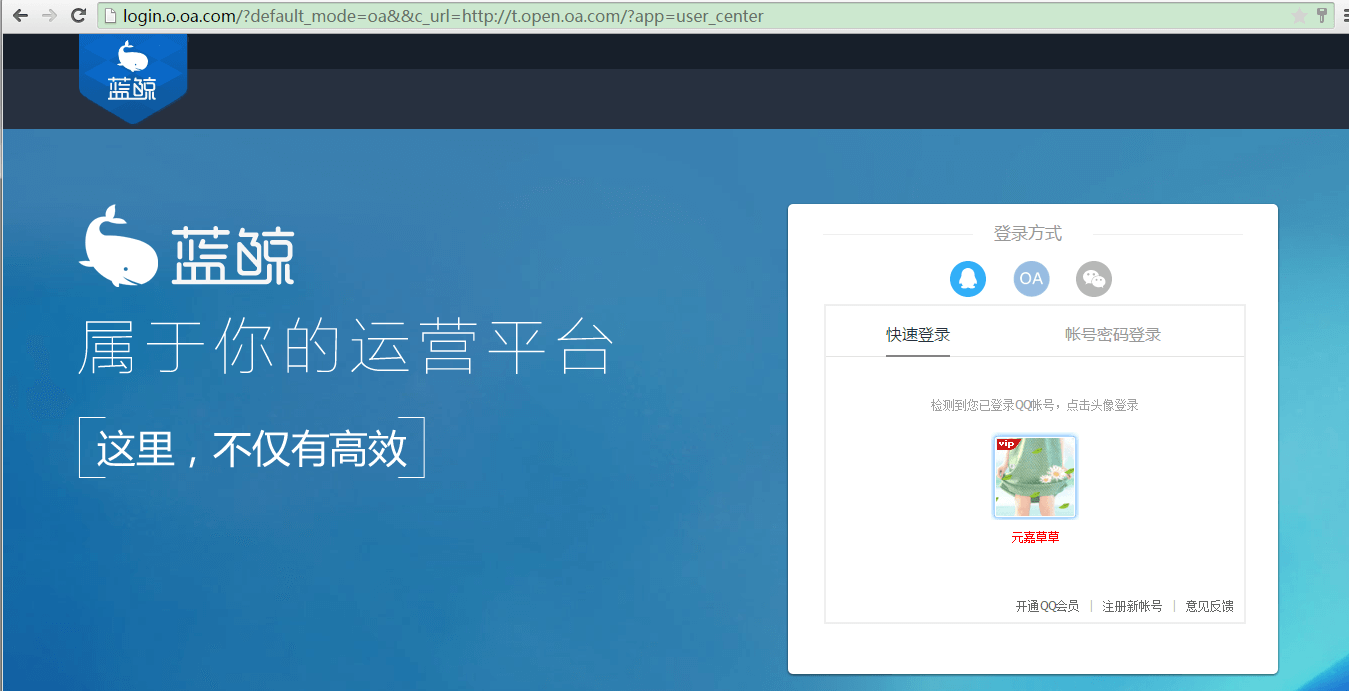The width and height of the screenshot is (1349, 691).
Task: Click the 属于你的运营平台 slogan
Action: pyautogui.click(x=346, y=346)
